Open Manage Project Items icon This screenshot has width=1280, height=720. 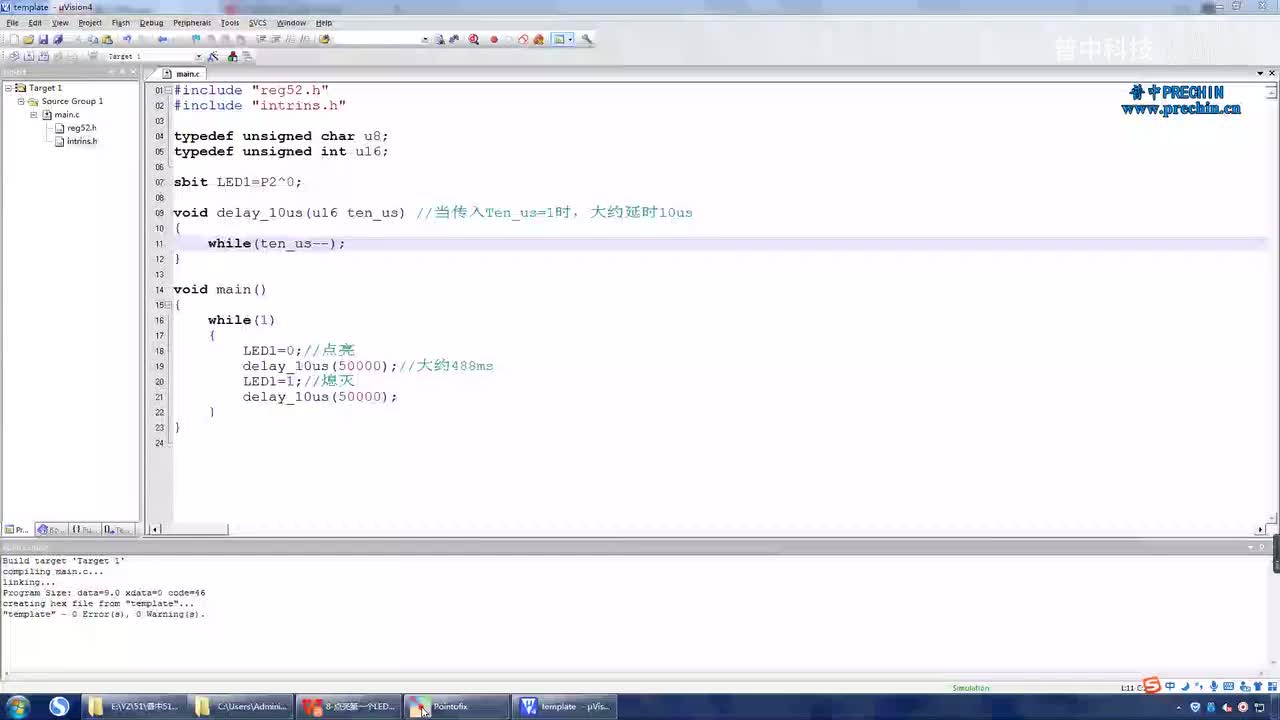pos(232,56)
